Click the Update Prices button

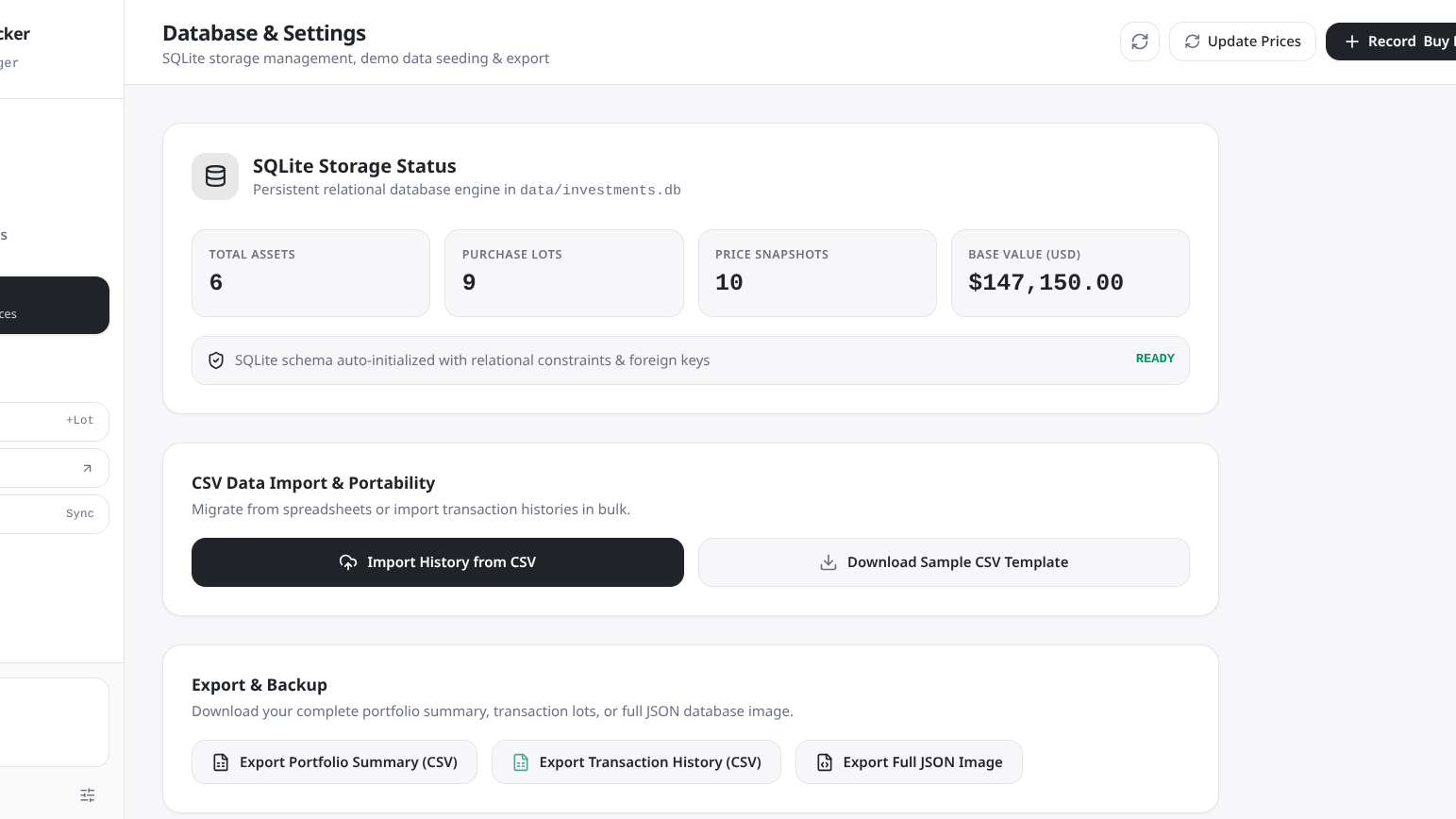[1243, 42]
